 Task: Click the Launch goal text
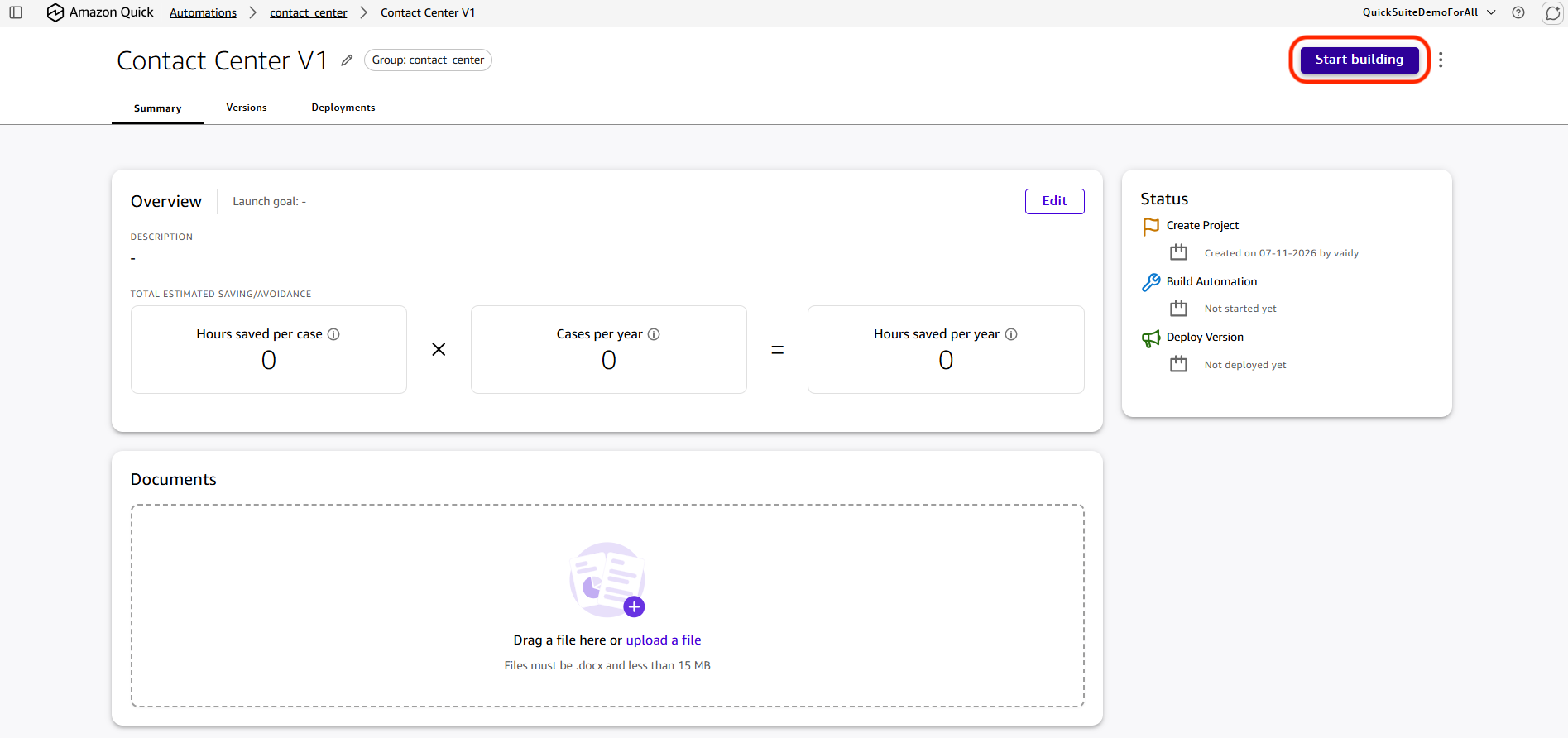click(x=269, y=202)
